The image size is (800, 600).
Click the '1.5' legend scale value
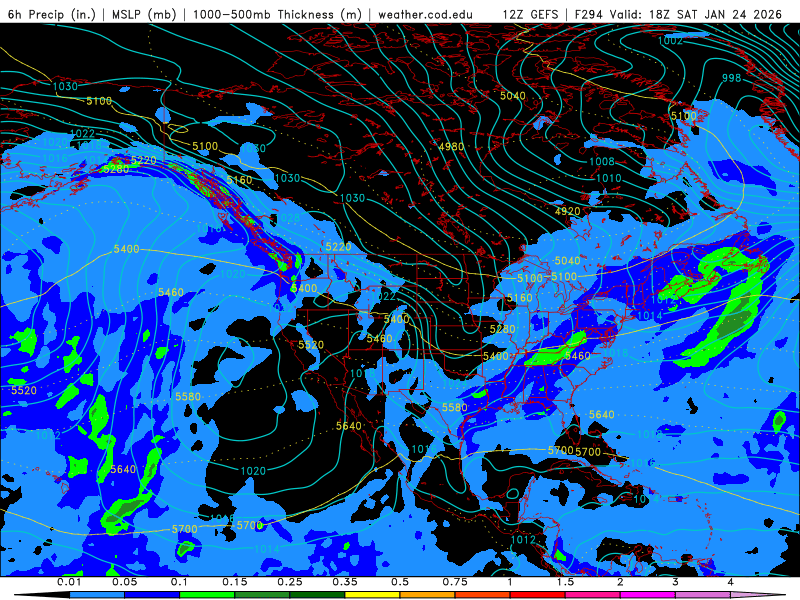coord(565,582)
